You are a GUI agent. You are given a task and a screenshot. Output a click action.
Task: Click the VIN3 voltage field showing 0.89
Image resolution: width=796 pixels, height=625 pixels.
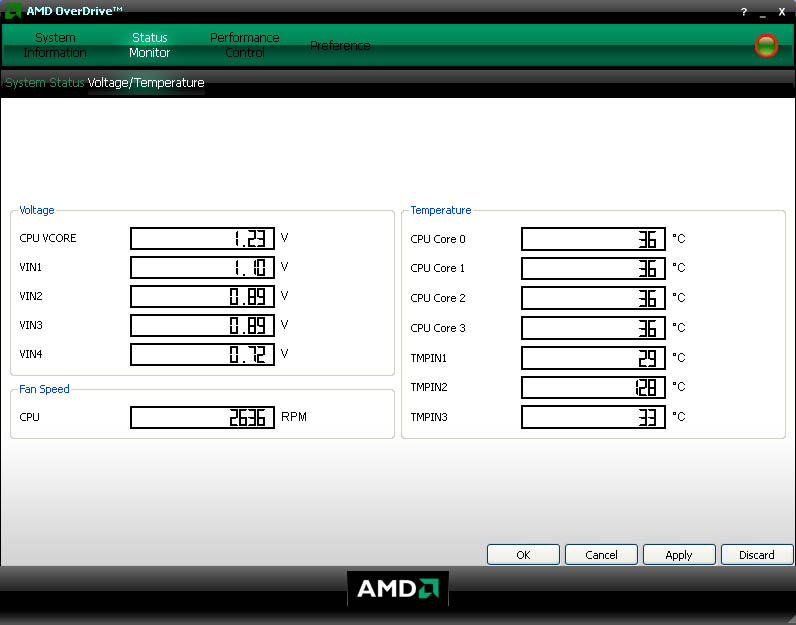(x=203, y=325)
